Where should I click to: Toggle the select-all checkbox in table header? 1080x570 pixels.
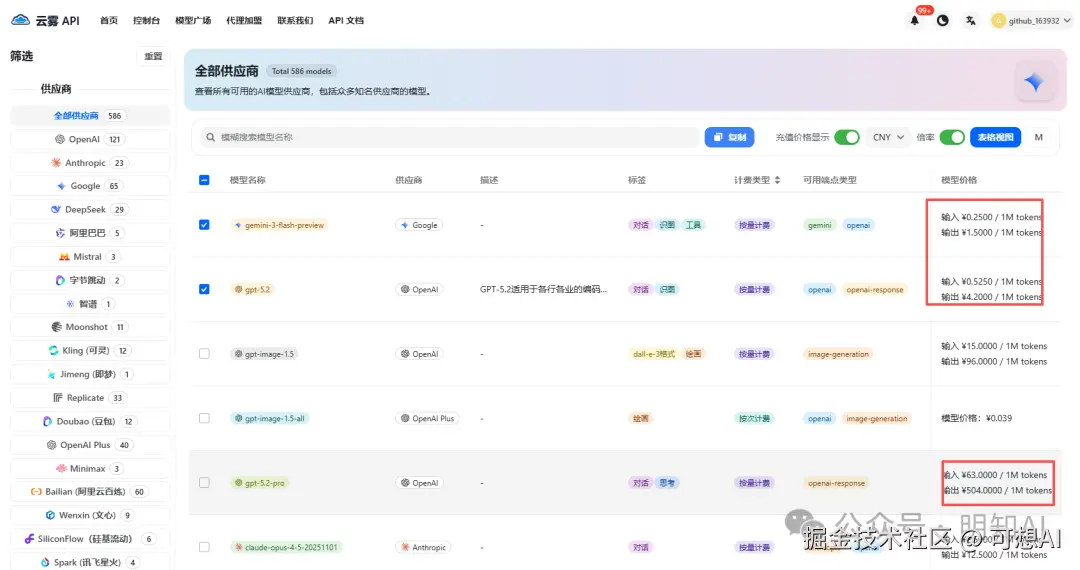pos(204,180)
